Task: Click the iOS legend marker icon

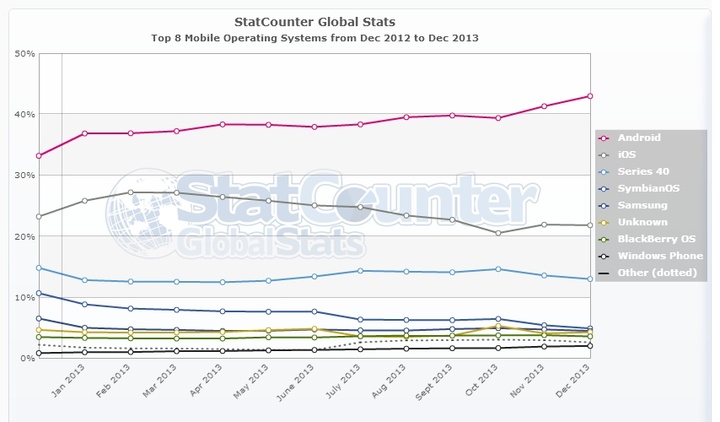Action: coord(605,154)
